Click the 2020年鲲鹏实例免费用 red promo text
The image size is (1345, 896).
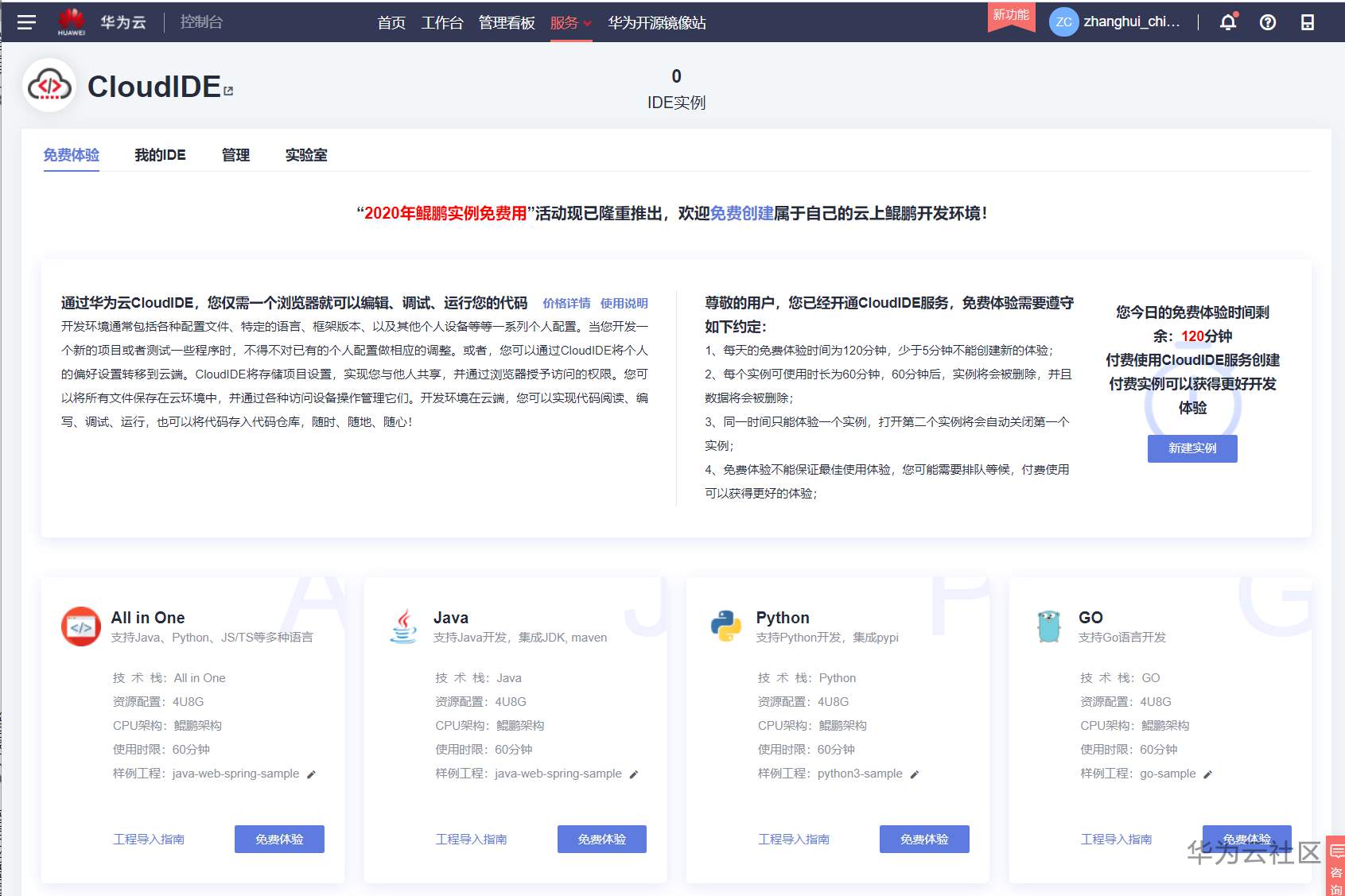pyautogui.click(x=445, y=213)
